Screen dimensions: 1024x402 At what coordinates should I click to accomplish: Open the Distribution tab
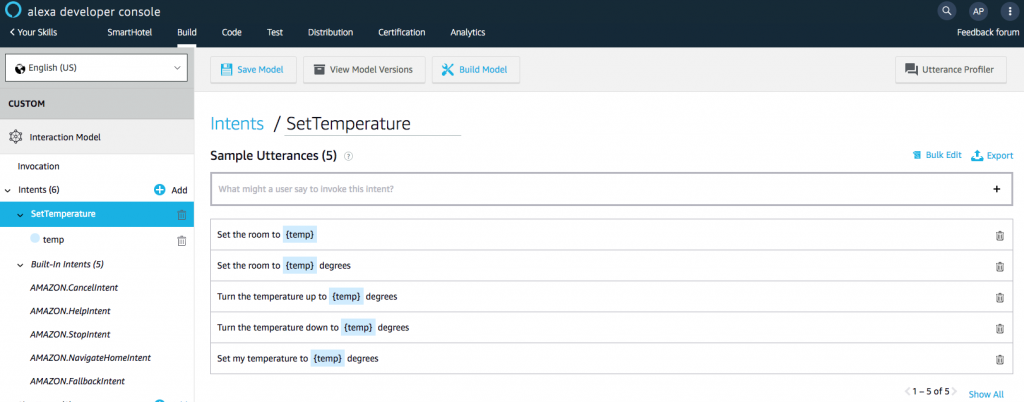tap(330, 32)
